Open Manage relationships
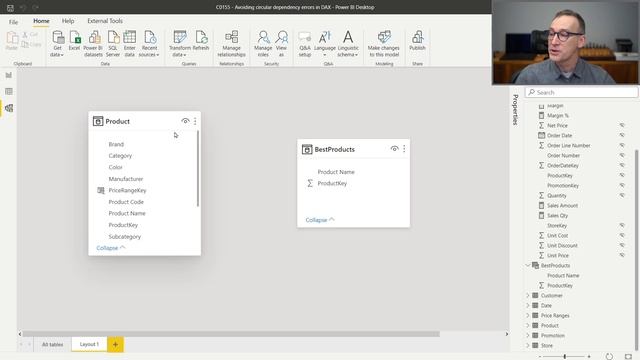The image size is (640, 360). pyautogui.click(x=231, y=44)
